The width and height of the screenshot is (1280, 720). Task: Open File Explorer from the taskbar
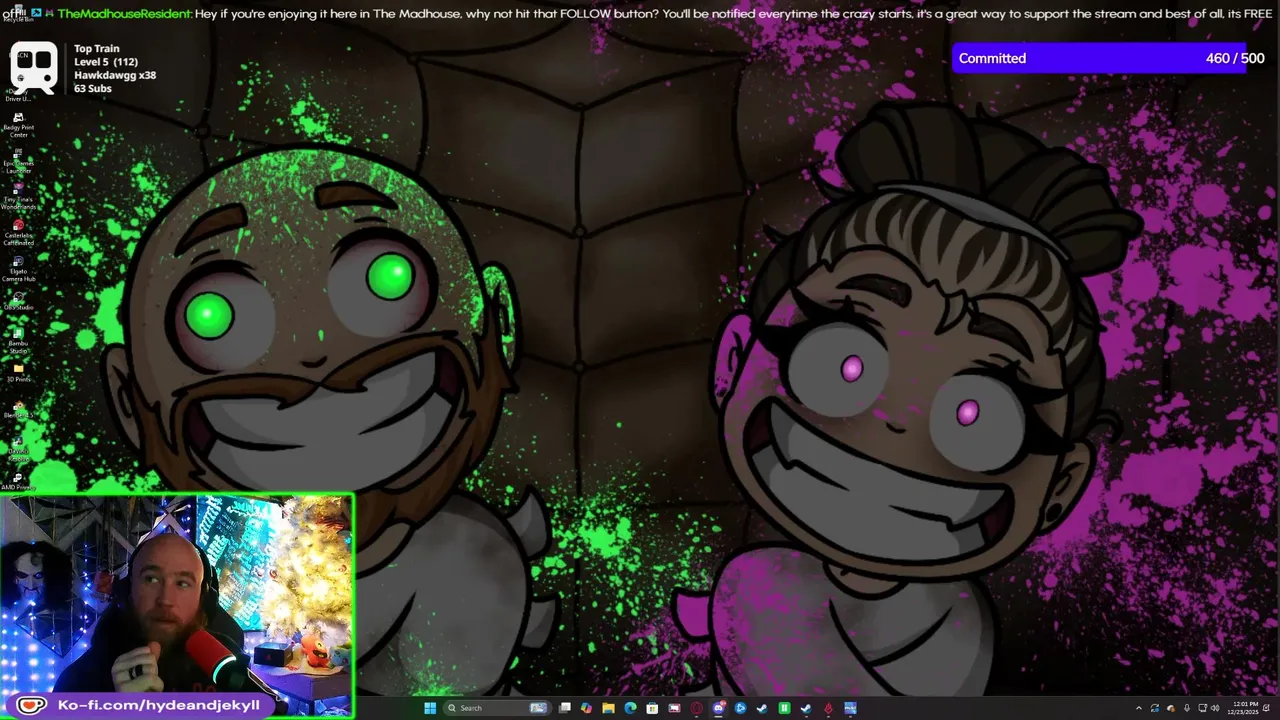tap(608, 708)
